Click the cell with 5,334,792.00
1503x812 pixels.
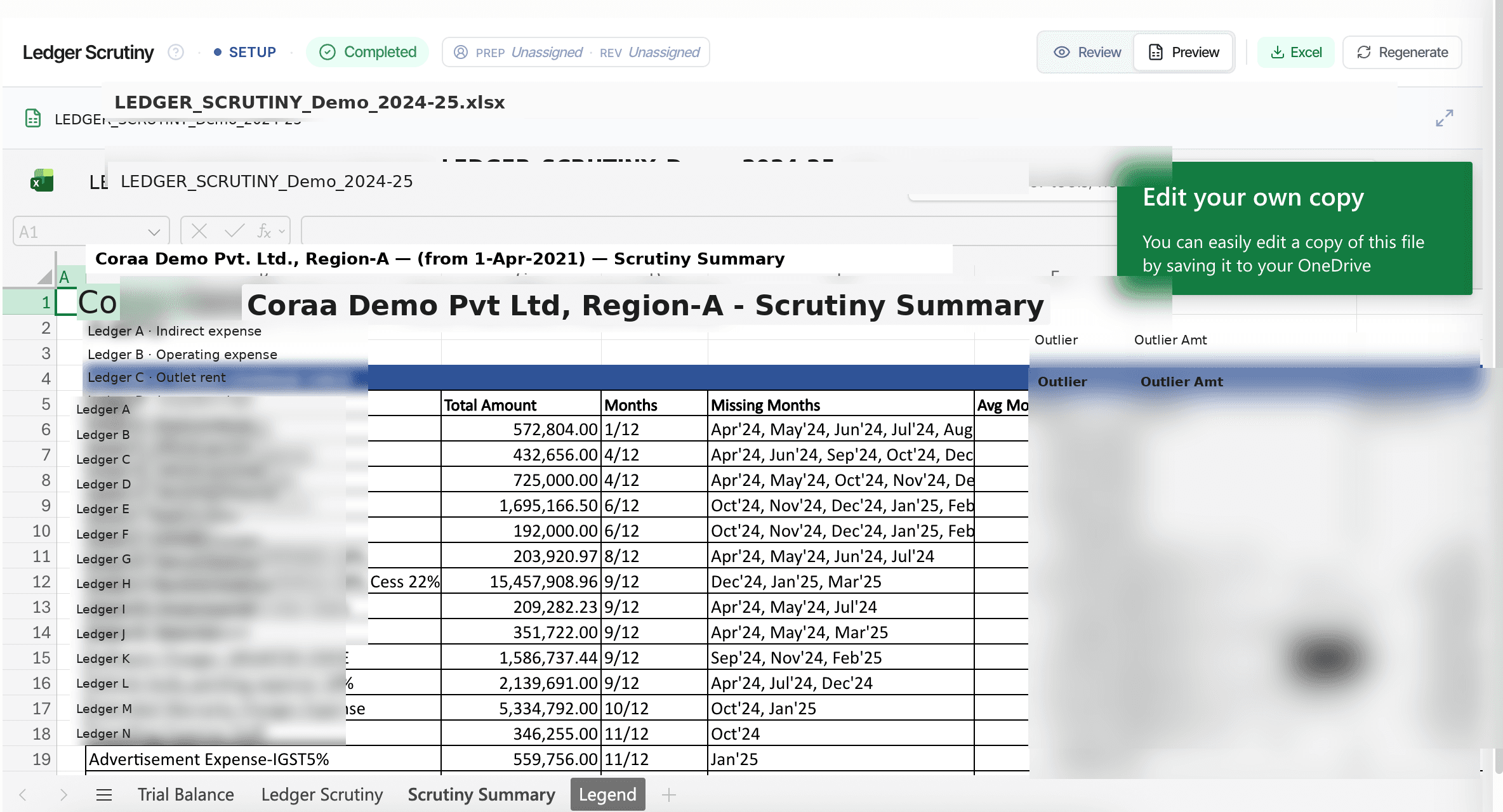coord(521,709)
